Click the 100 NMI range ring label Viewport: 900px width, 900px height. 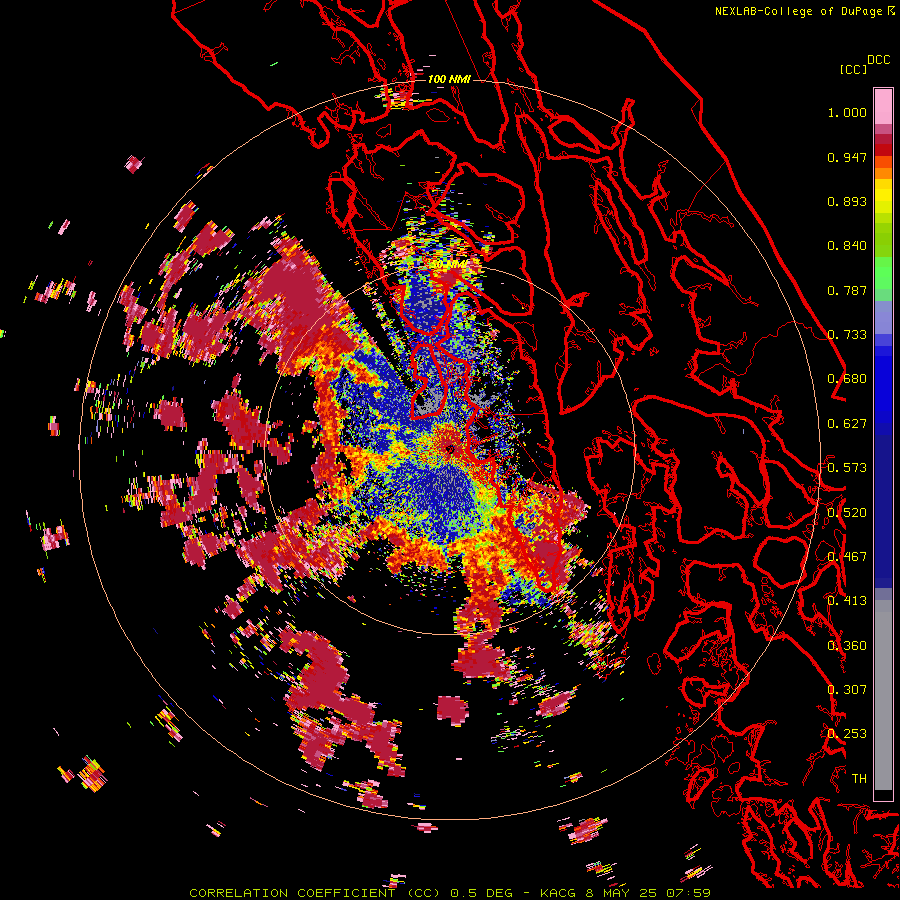(x=449, y=79)
